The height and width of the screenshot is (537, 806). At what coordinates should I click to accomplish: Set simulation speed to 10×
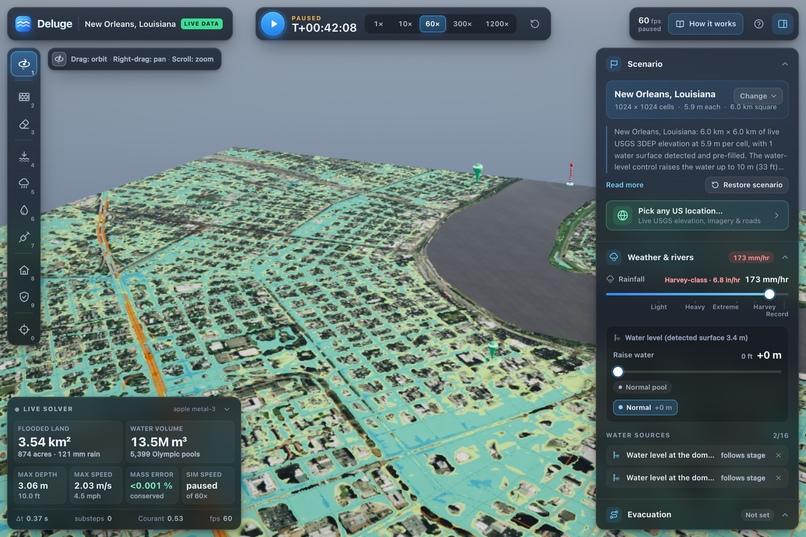405,24
